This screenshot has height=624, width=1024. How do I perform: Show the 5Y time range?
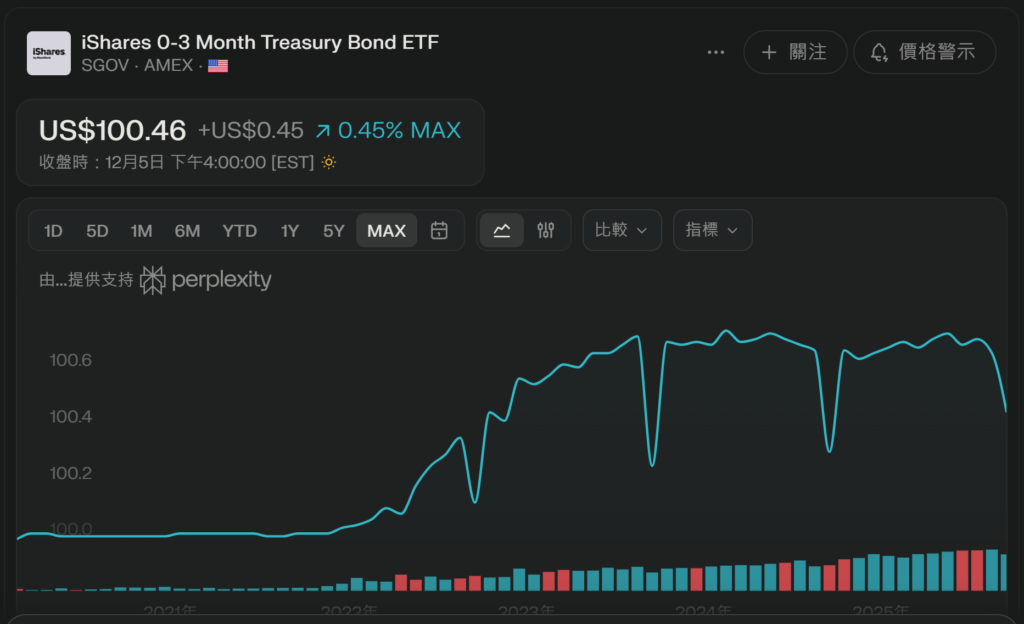[334, 231]
